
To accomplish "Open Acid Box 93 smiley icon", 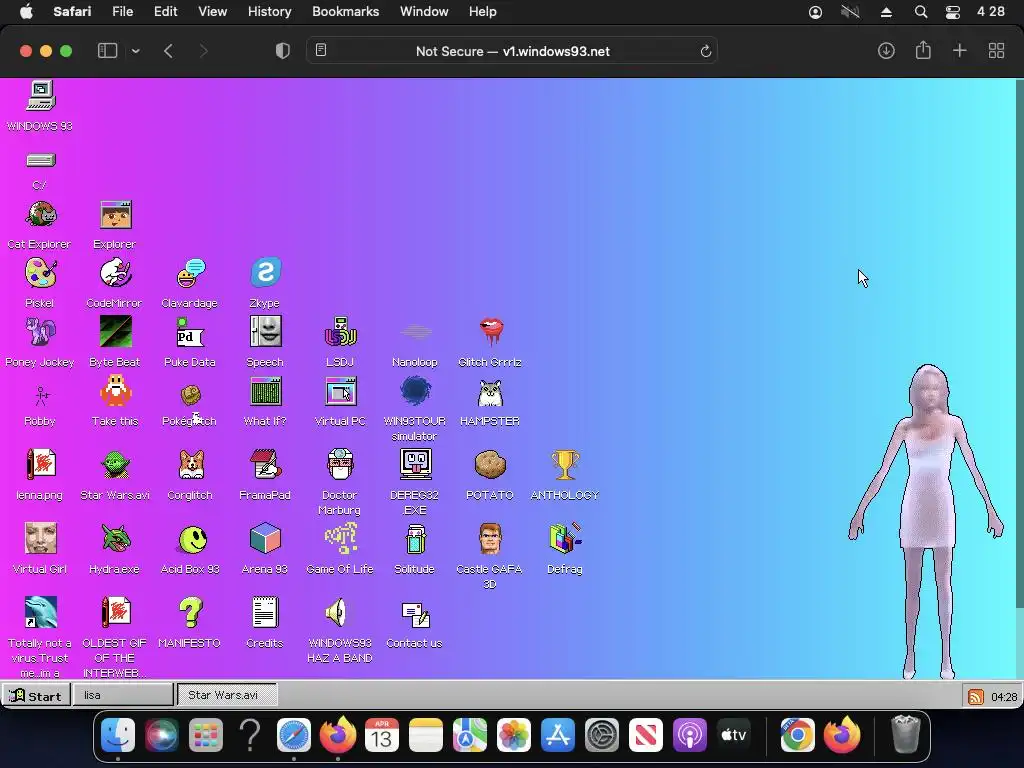I will (191, 539).
